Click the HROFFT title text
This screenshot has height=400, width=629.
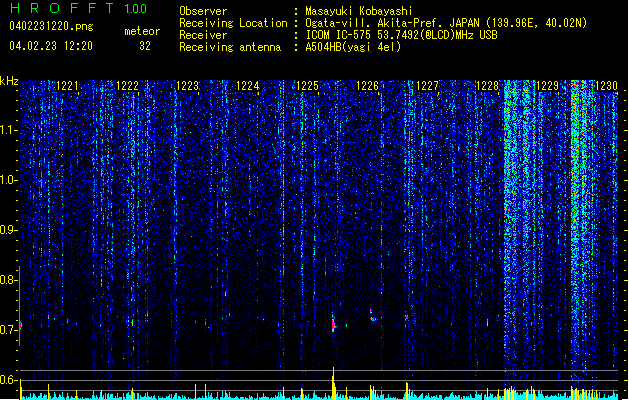pos(62,8)
